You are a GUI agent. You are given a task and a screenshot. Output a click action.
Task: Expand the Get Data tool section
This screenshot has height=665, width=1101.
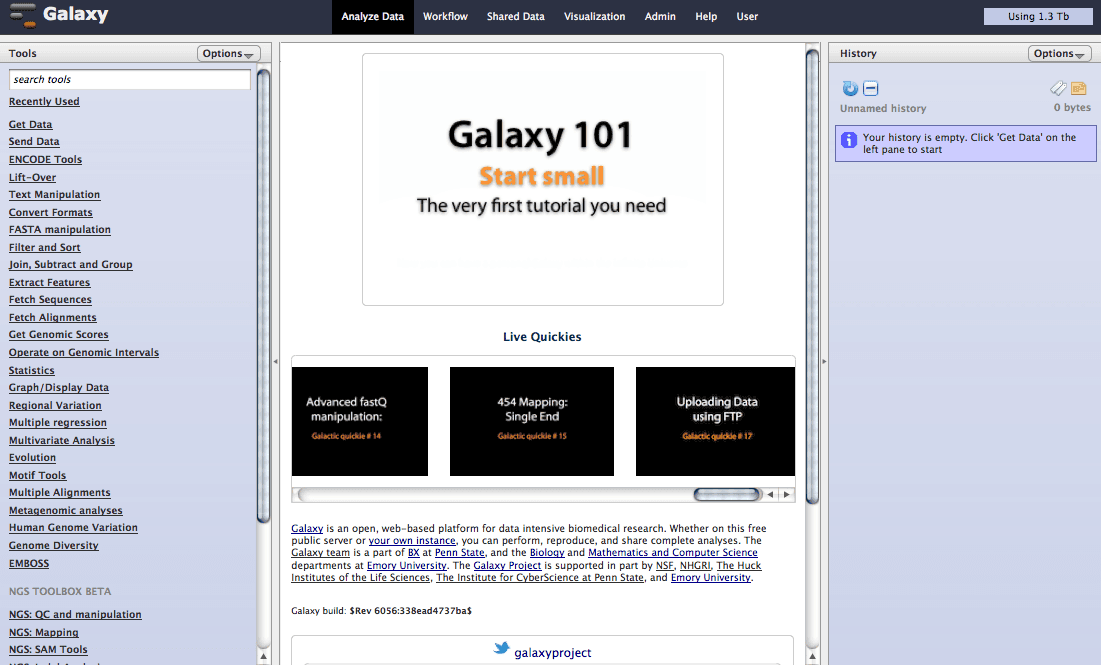click(31, 124)
